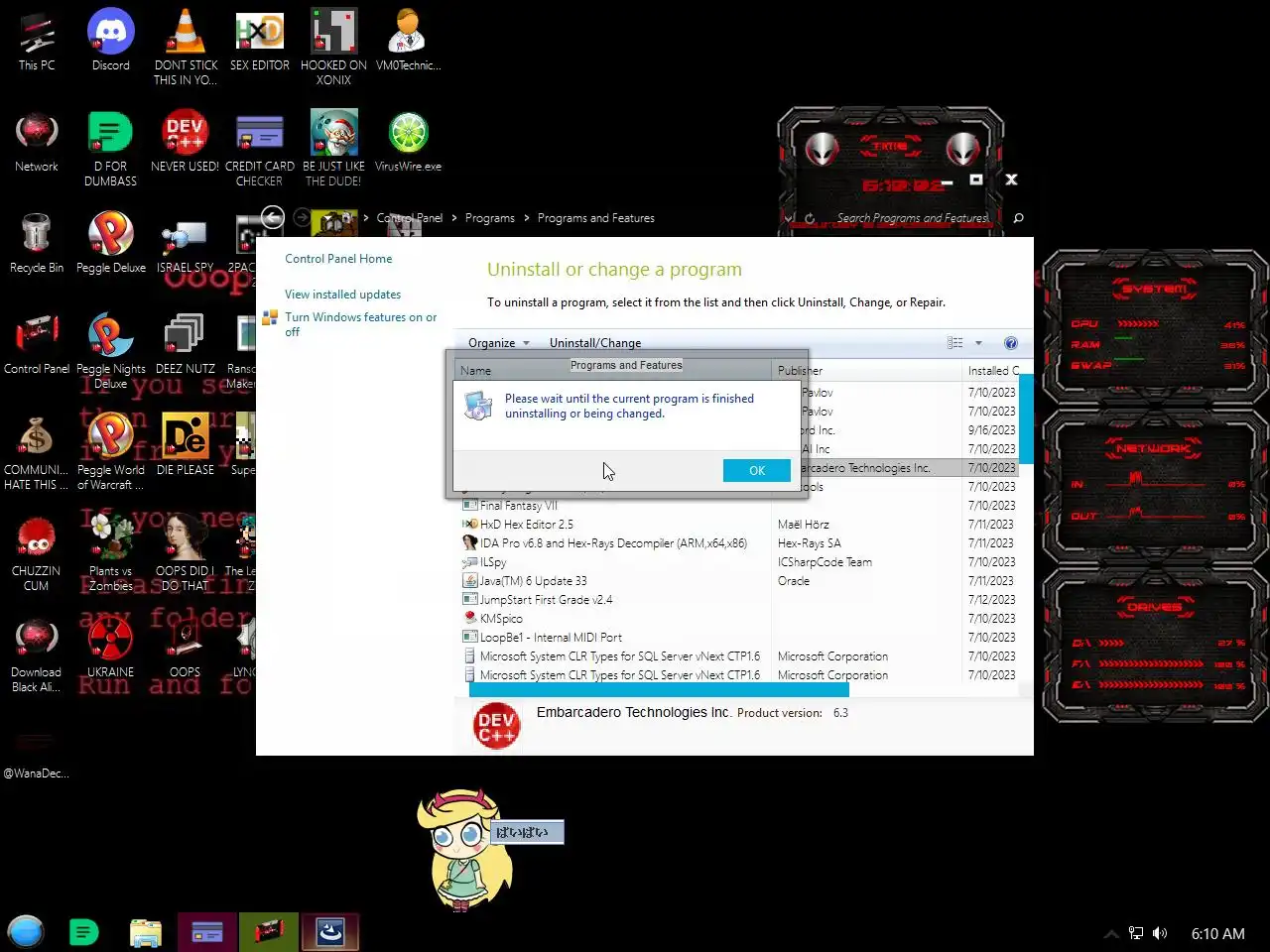Sort by the Installed On column header
The height and width of the screenshot is (952, 1270).
(x=992, y=370)
